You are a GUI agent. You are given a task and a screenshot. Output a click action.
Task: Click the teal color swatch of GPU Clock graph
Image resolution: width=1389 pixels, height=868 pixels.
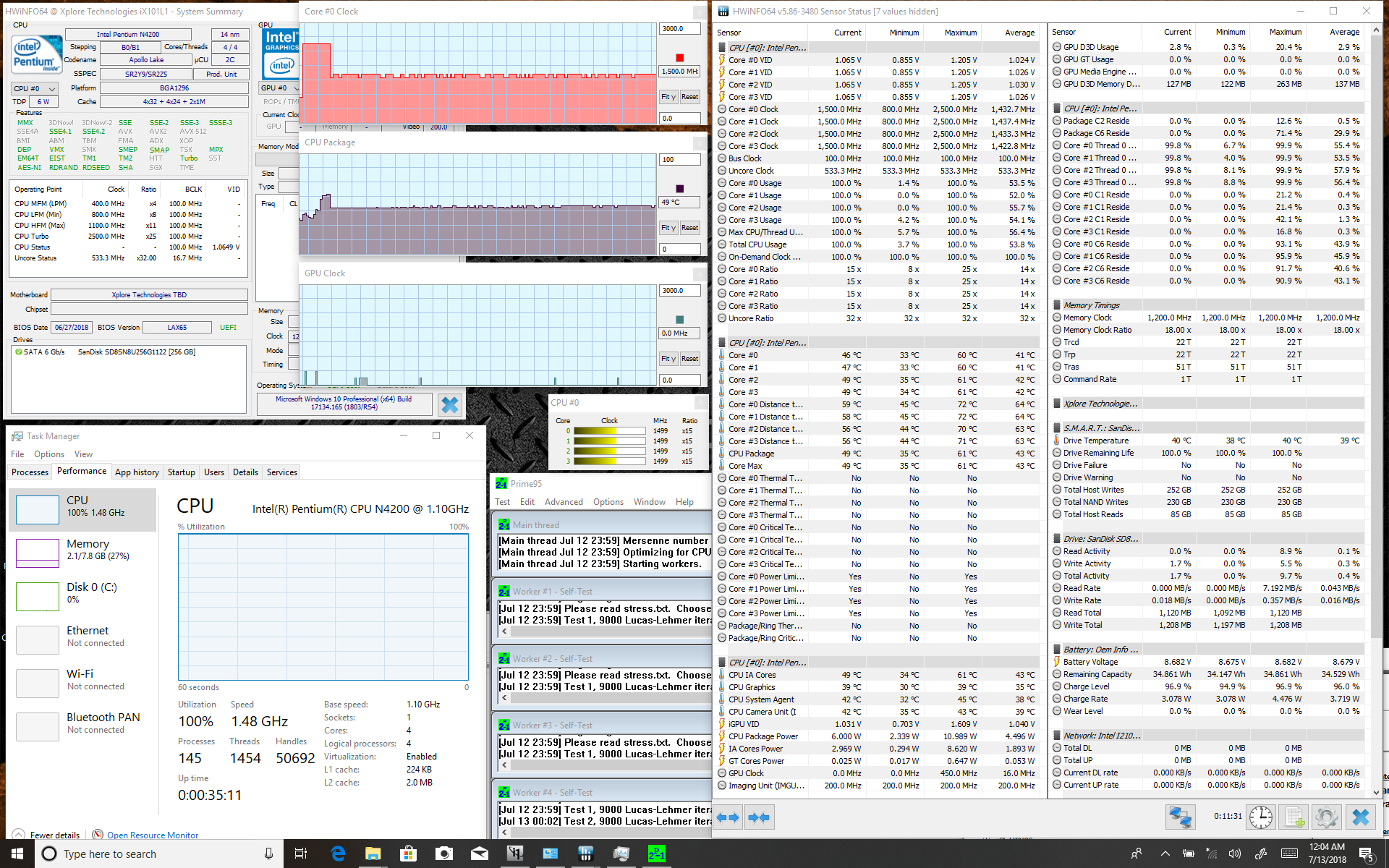pos(679,320)
